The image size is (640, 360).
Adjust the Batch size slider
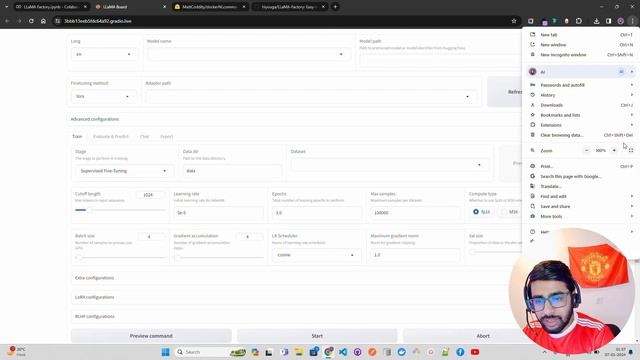pyautogui.click(x=121, y=258)
